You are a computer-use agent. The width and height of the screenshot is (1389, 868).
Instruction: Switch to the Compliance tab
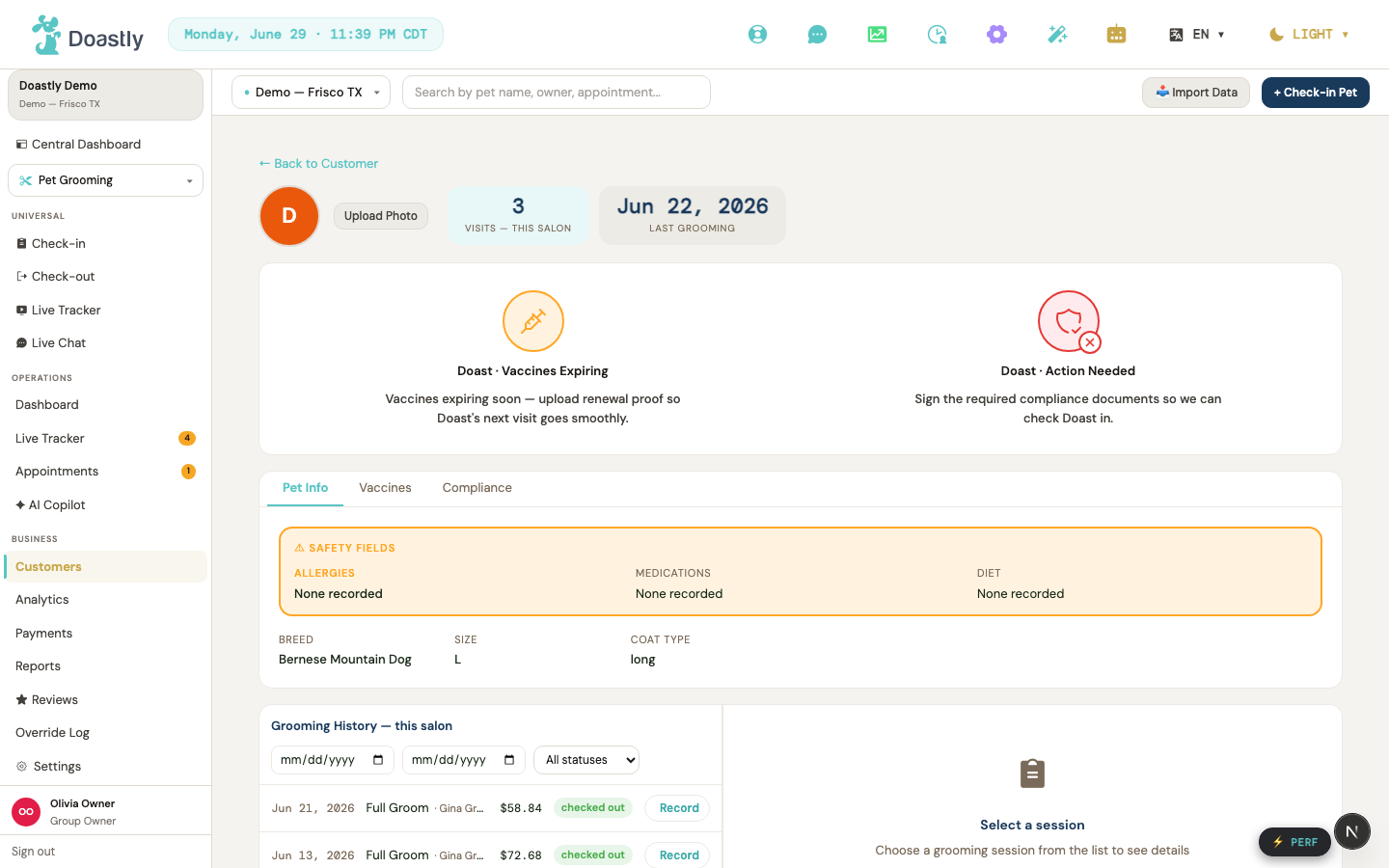477,488
